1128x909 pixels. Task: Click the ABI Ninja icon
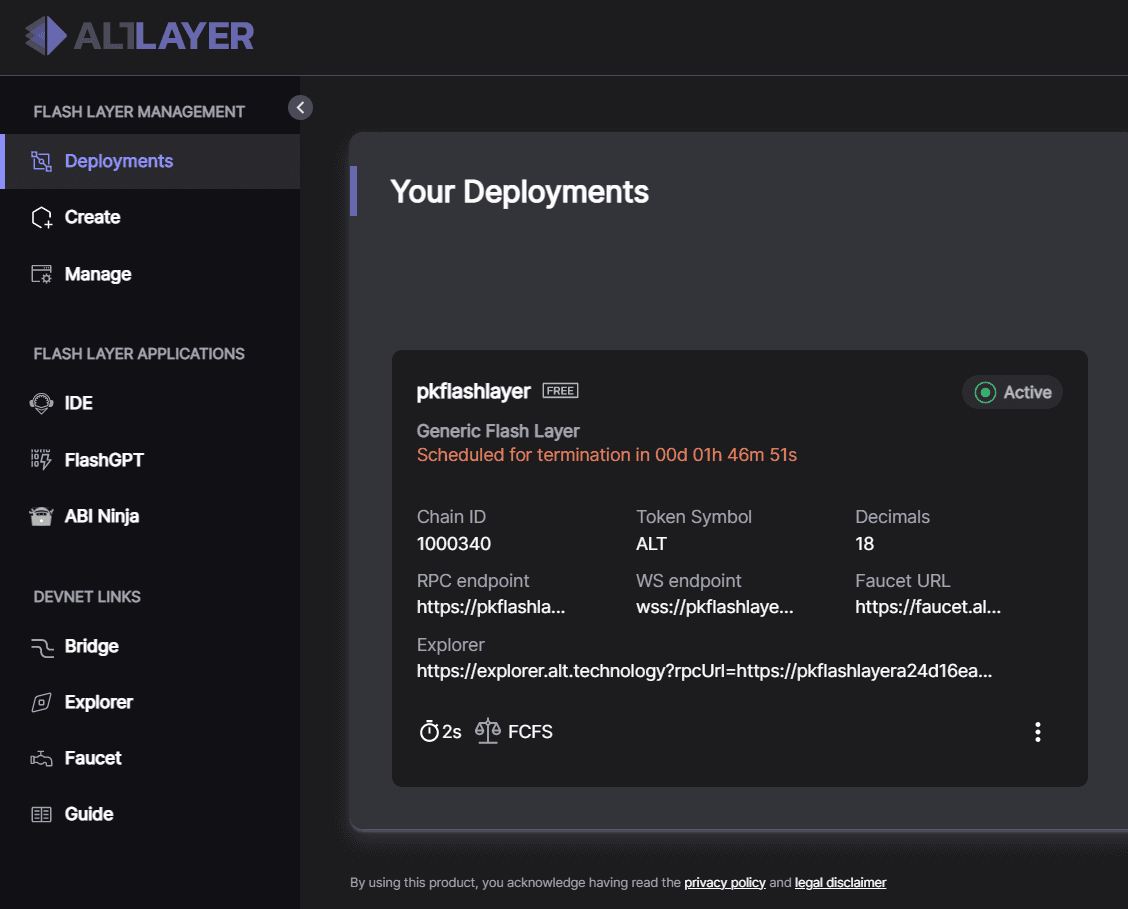point(41,516)
